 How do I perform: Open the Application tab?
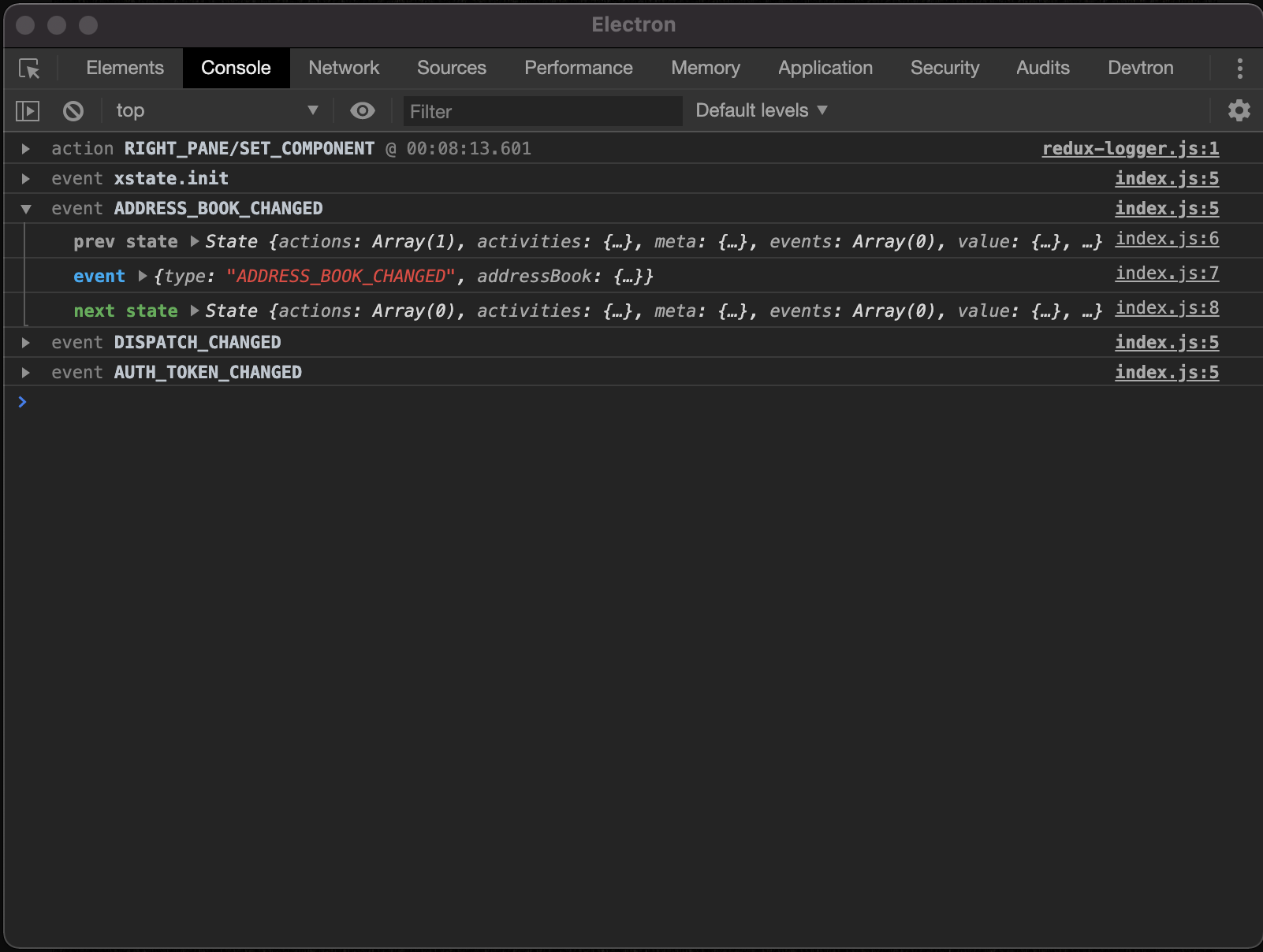[x=825, y=68]
